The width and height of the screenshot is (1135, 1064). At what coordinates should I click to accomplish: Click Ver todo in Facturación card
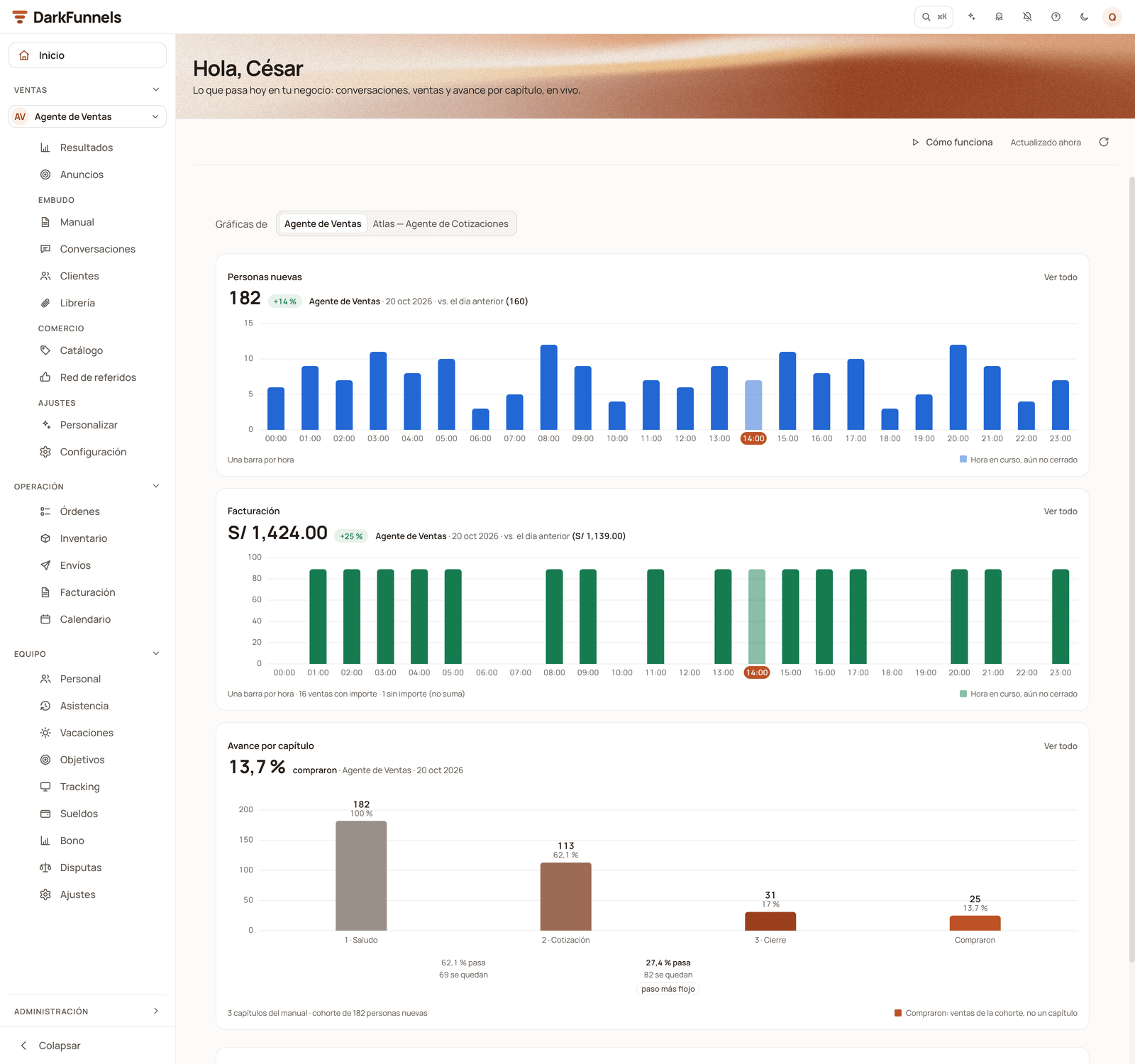coord(1061,511)
